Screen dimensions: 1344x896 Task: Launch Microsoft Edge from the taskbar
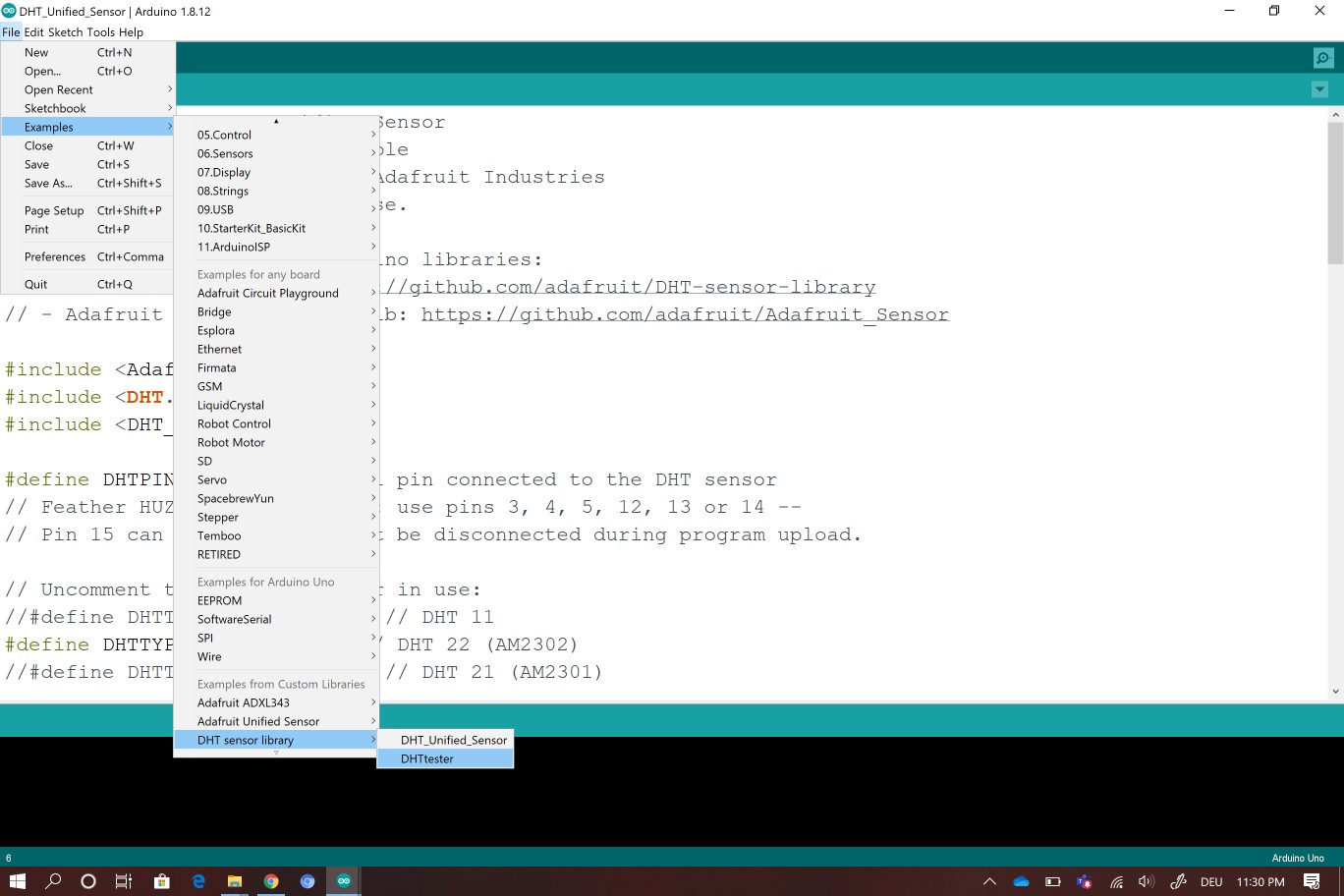198,881
